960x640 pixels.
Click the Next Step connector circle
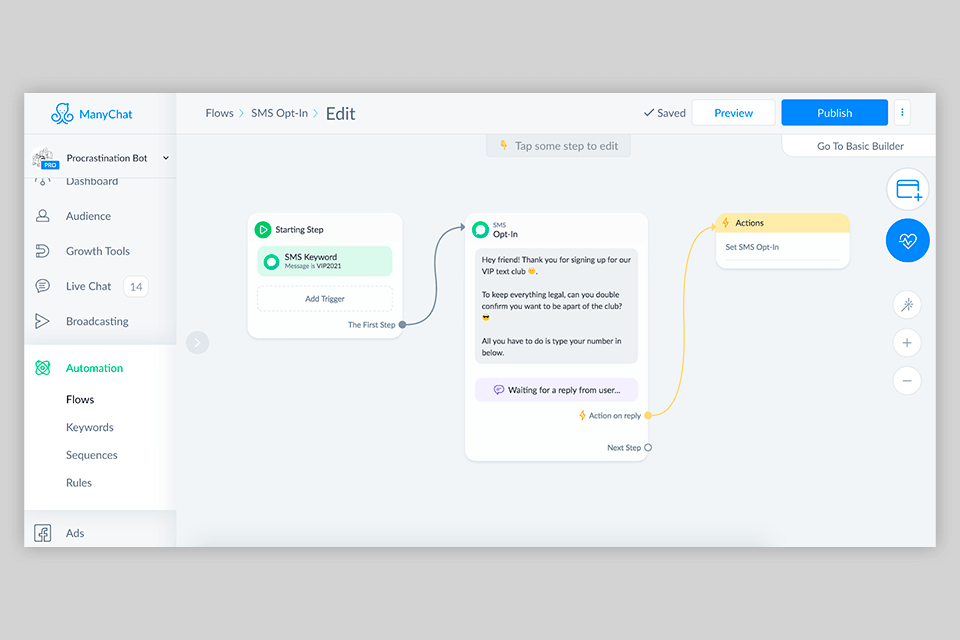tap(648, 448)
